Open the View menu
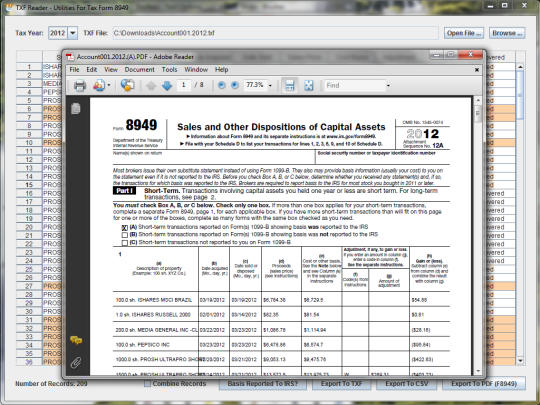The height and width of the screenshot is (405, 540). (111, 70)
